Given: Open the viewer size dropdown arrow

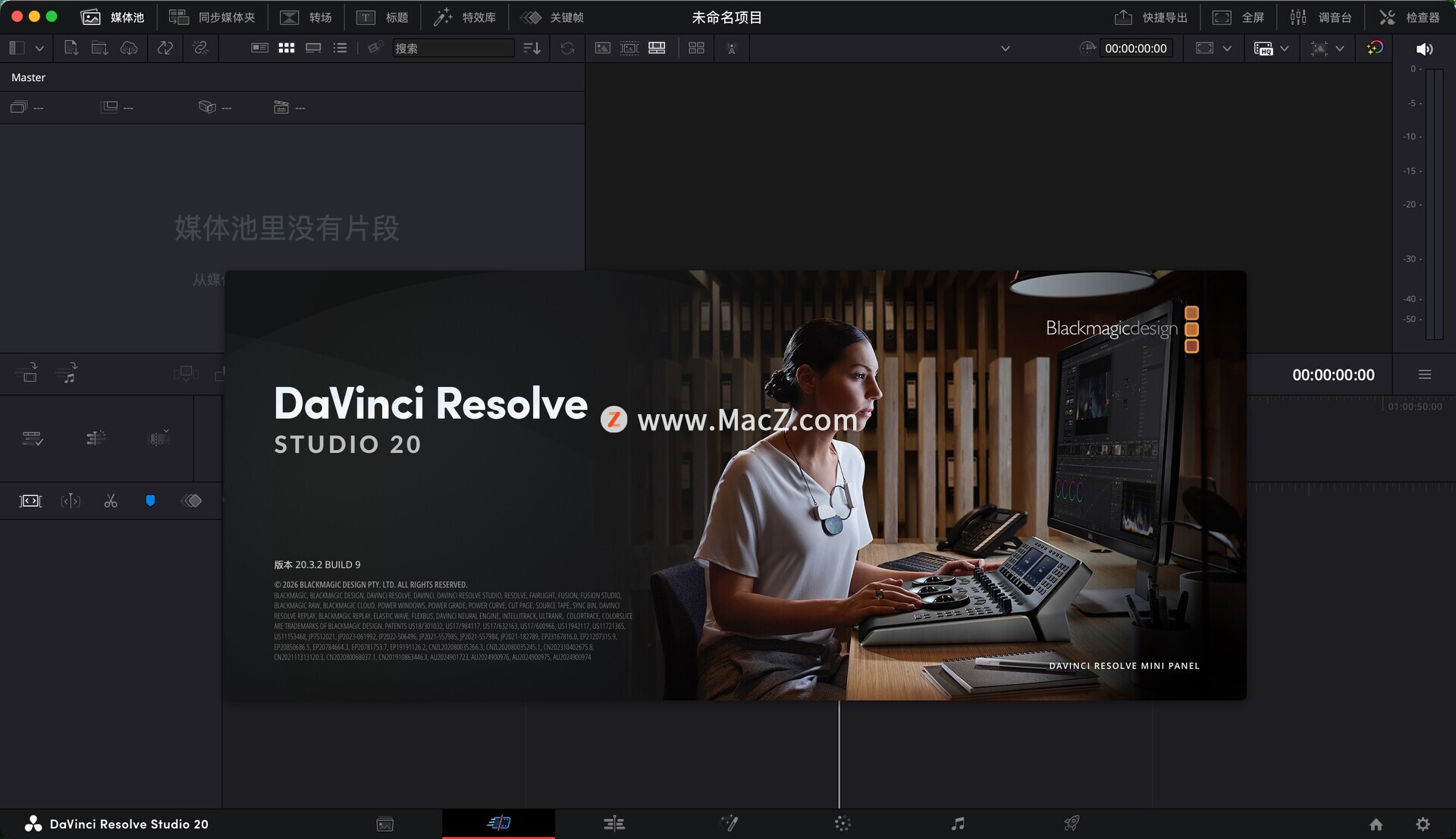Looking at the screenshot, I should coord(1227,49).
